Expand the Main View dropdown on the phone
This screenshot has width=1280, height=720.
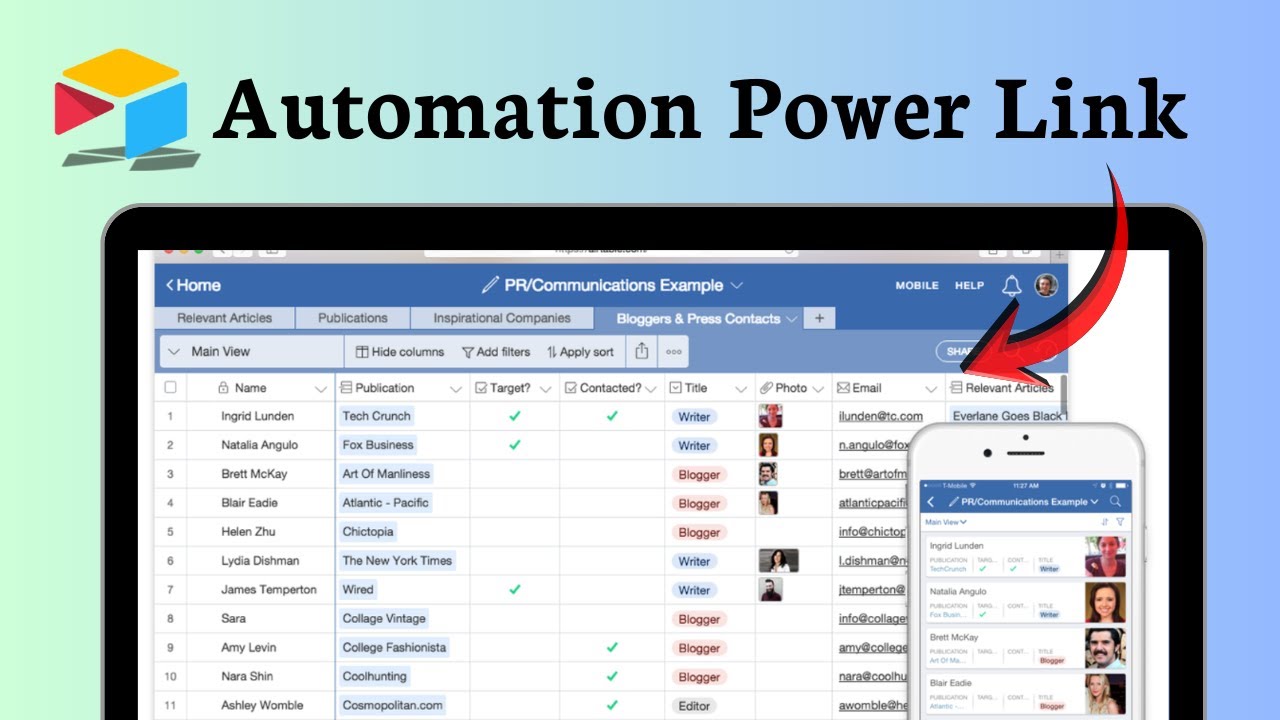[946, 522]
